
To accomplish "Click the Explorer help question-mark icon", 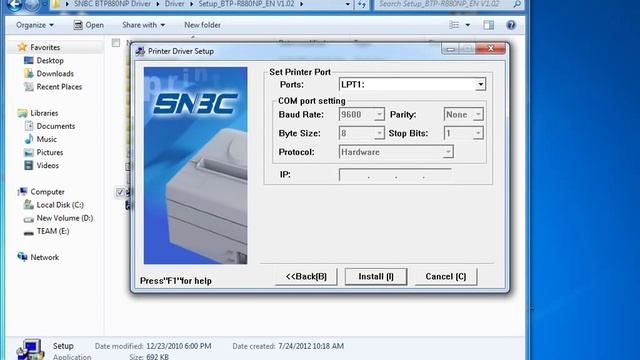I will pyautogui.click(x=511, y=25).
